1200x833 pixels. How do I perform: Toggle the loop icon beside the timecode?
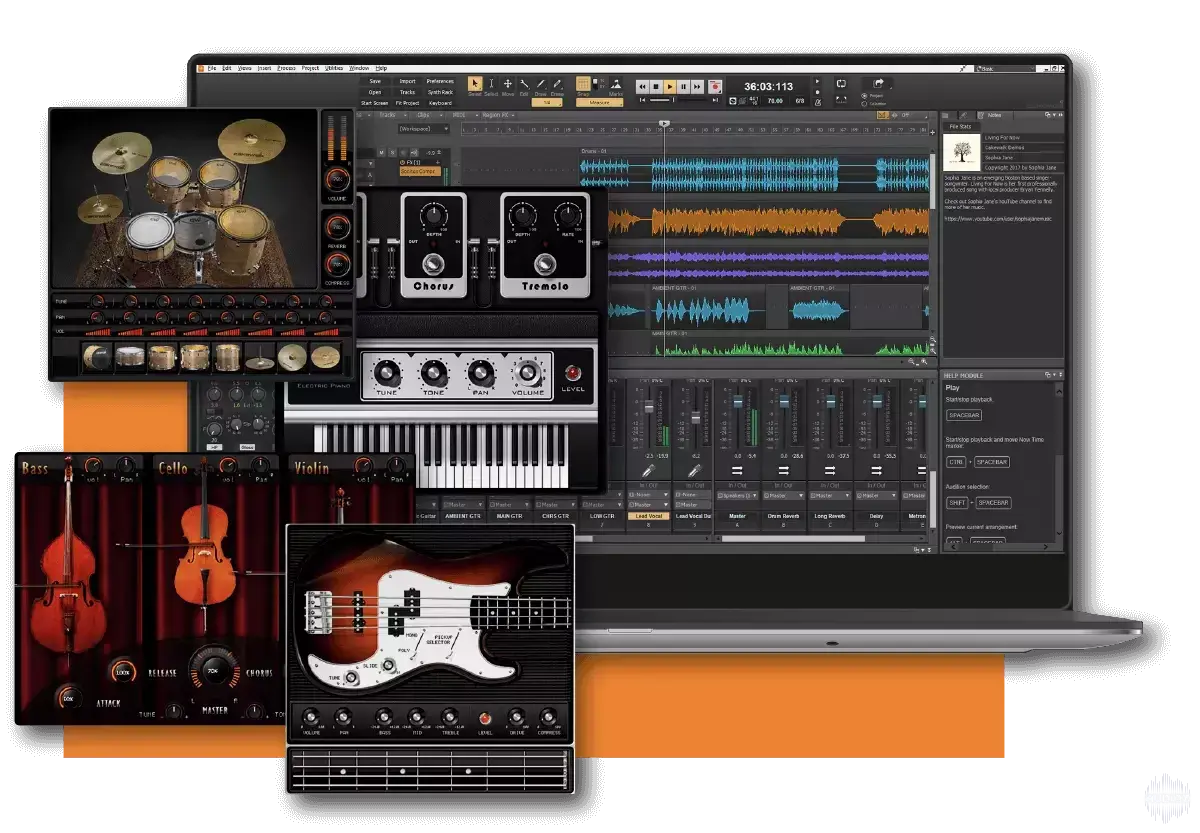[841, 84]
